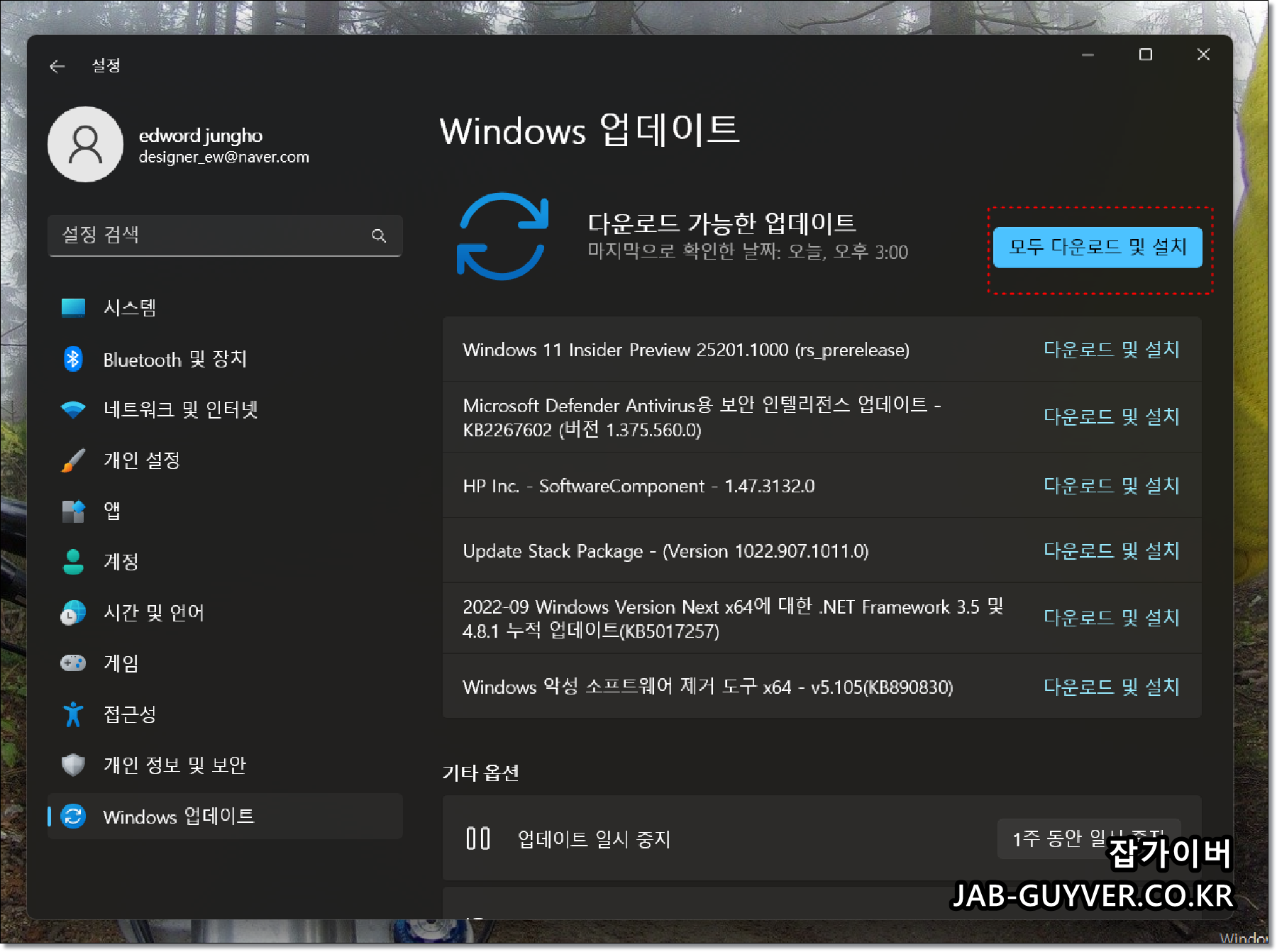
Task: Download and install .NET Framework KB5017257 update
Action: (1111, 618)
